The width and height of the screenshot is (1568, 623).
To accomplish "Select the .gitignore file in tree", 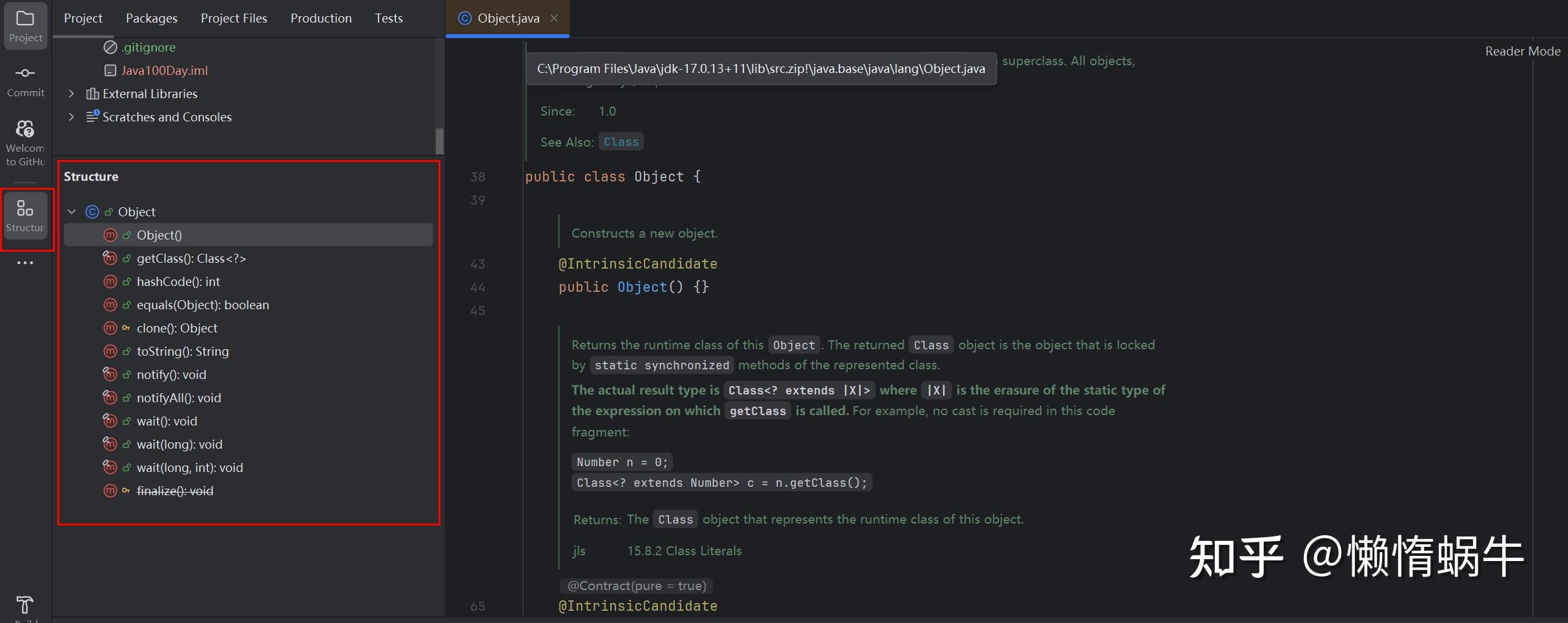I will [149, 47].
